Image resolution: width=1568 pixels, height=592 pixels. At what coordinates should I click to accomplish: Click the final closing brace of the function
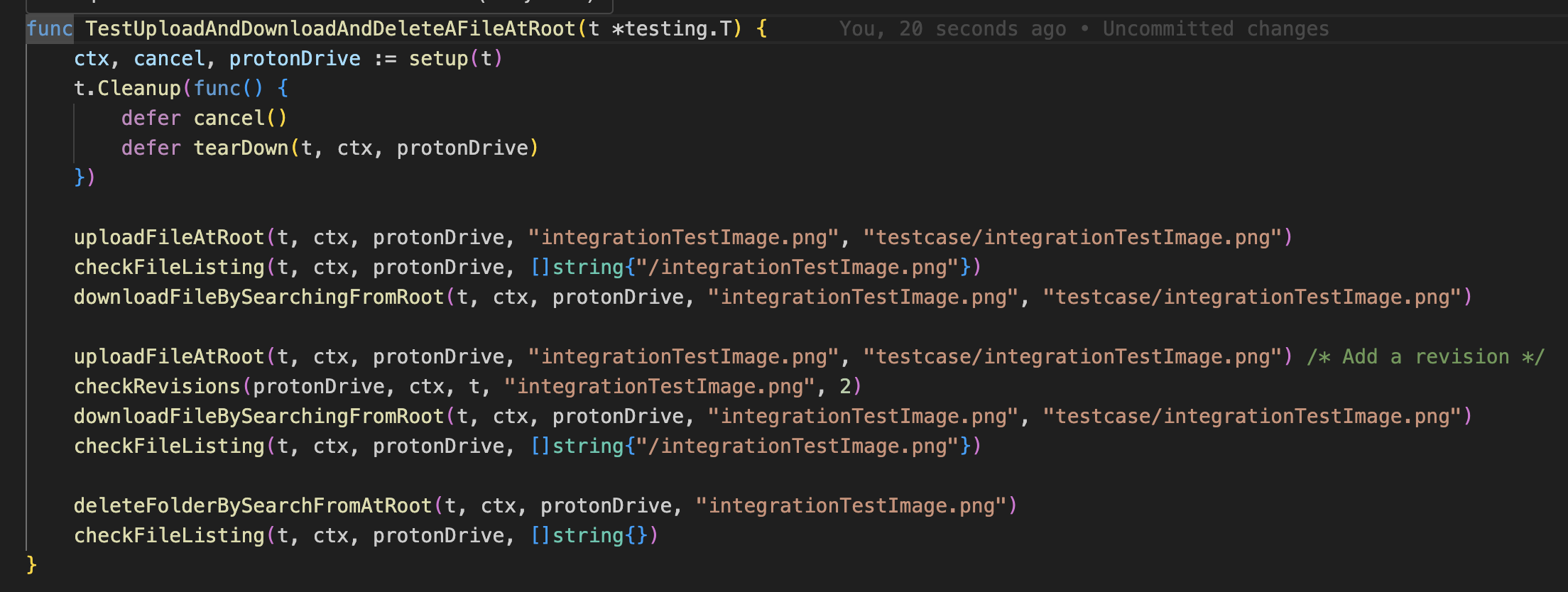click(x=31, y=565)
